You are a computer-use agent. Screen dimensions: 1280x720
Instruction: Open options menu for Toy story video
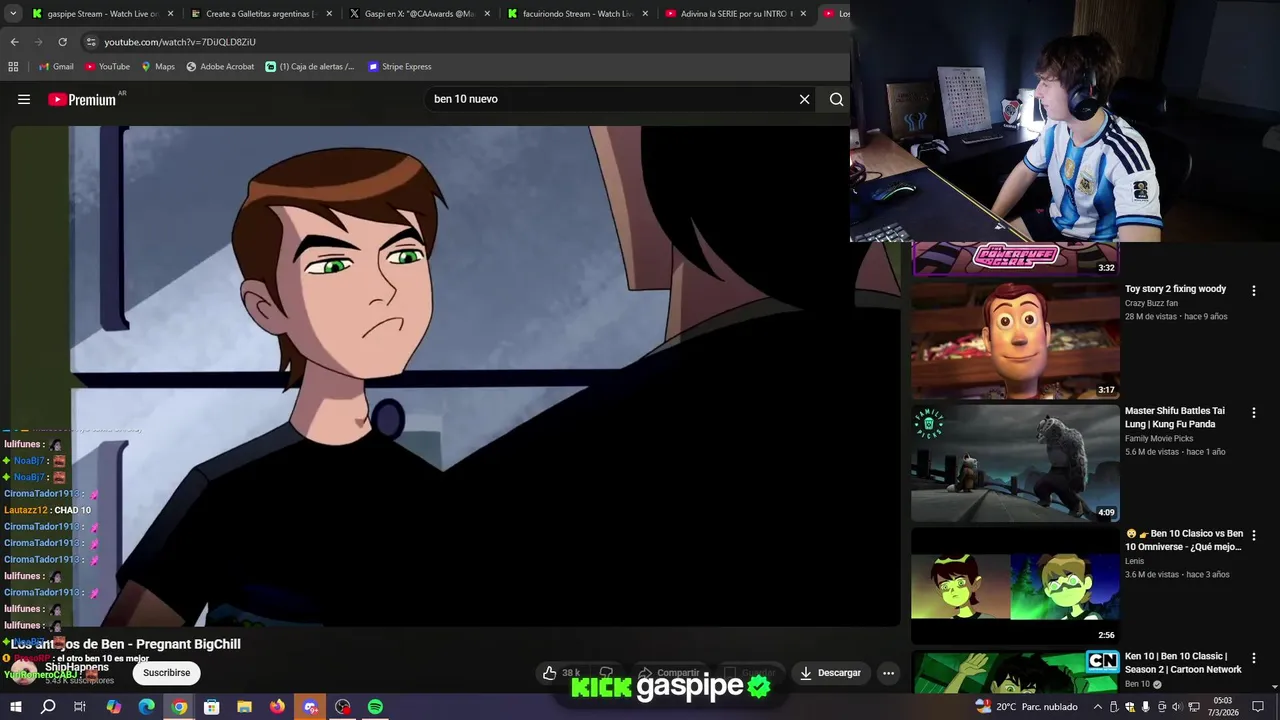pos(1254,290)
